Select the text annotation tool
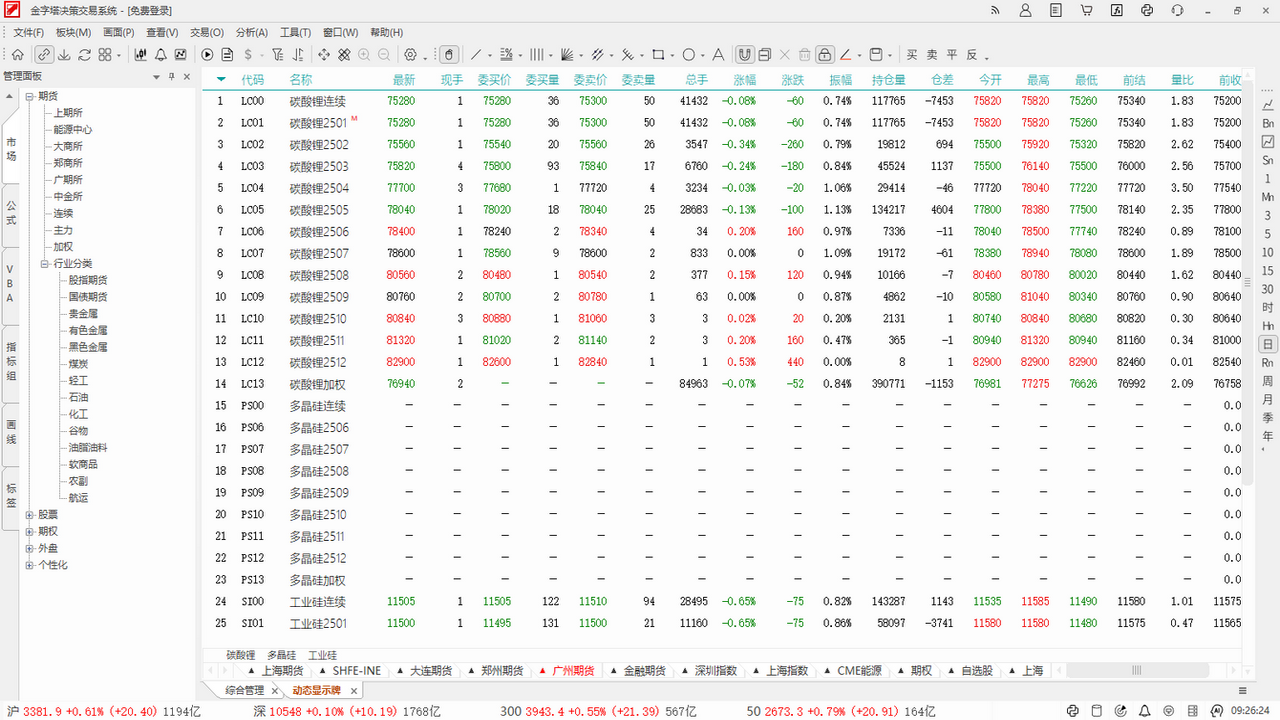This screenshot has width=1280, height=720. [717, 54]
